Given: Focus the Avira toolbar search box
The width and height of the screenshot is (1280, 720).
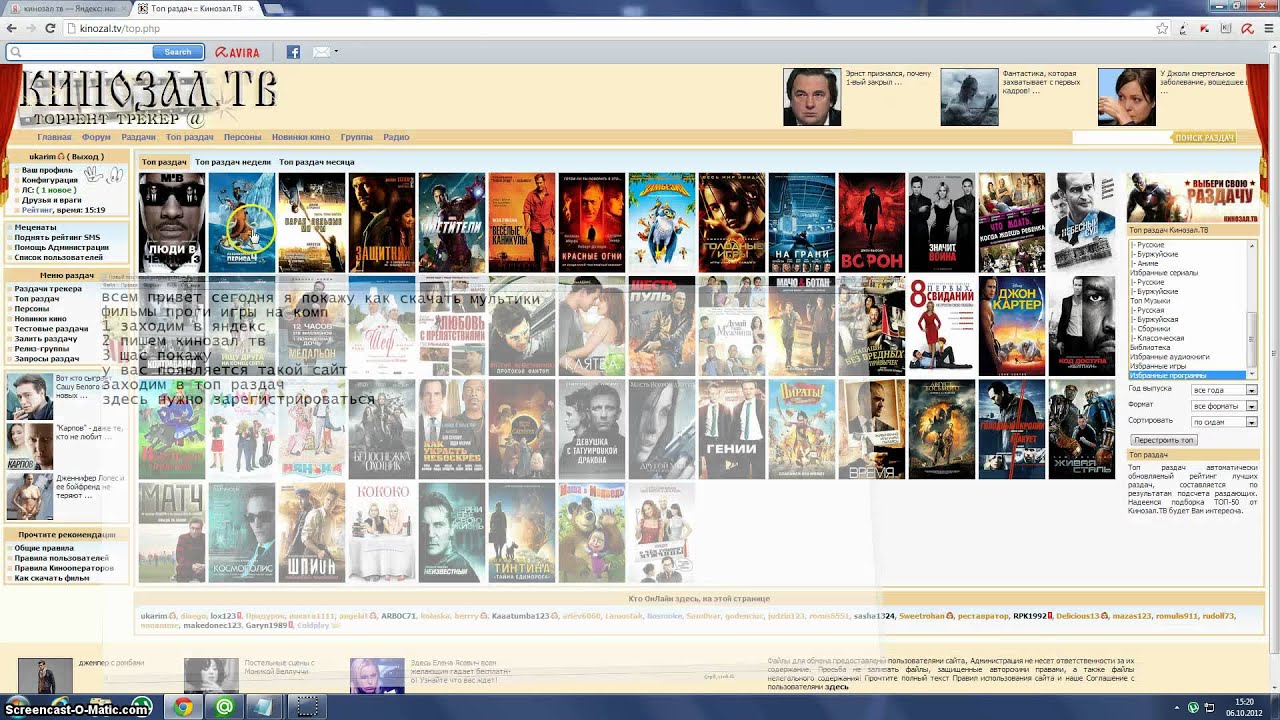Looking at the screenshot, I should [x=79, y=52].
